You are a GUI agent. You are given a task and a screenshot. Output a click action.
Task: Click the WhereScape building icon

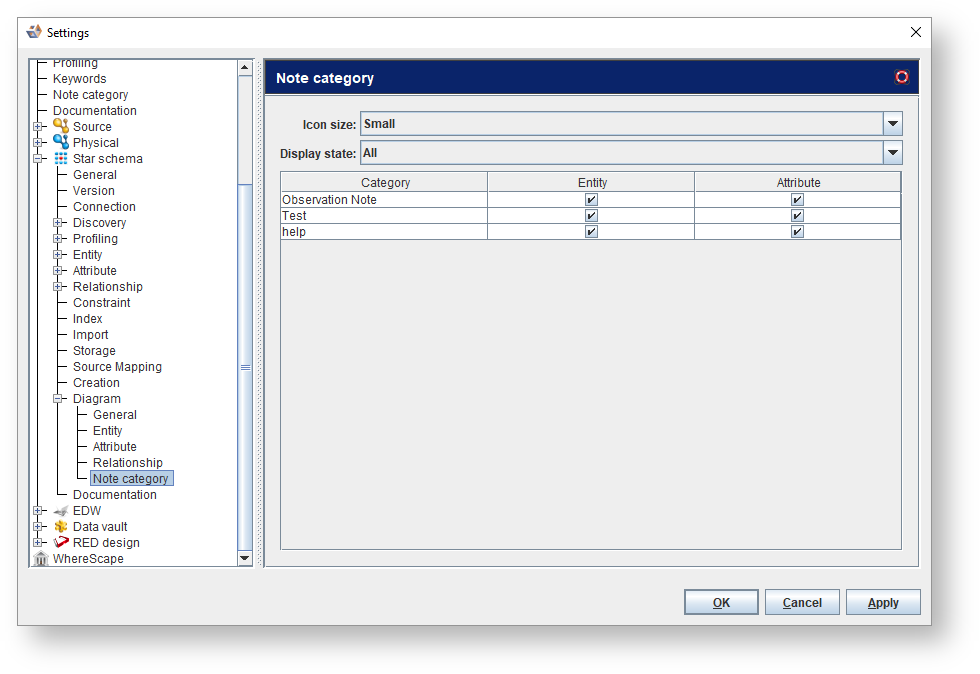(41, 558)
